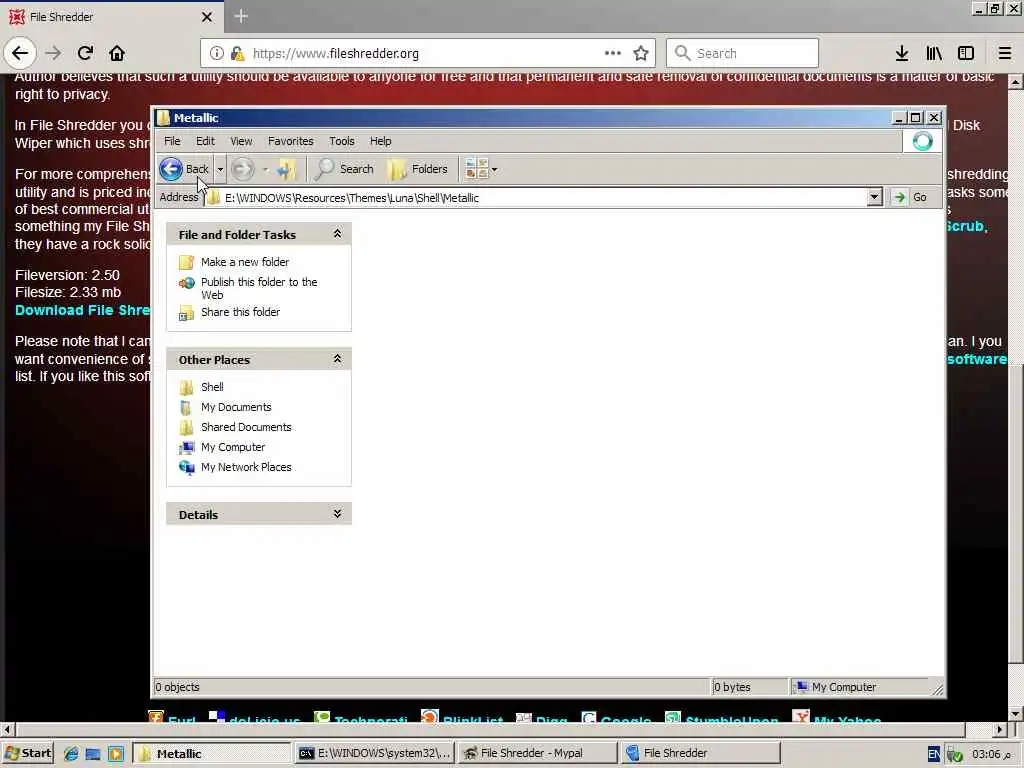Click browser back arrow button
Viewport: 1024px width, 768px height.
[20, 53]
